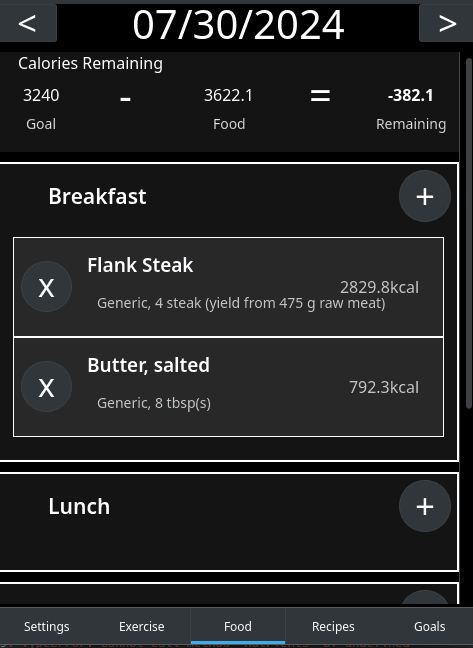Go to the Goals tab
Viewport: 473px width, 648px height.
tap(429, 627)
